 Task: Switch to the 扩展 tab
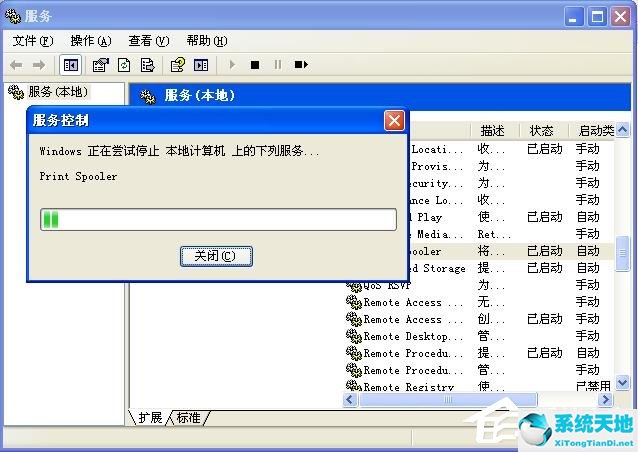(151, 417)
